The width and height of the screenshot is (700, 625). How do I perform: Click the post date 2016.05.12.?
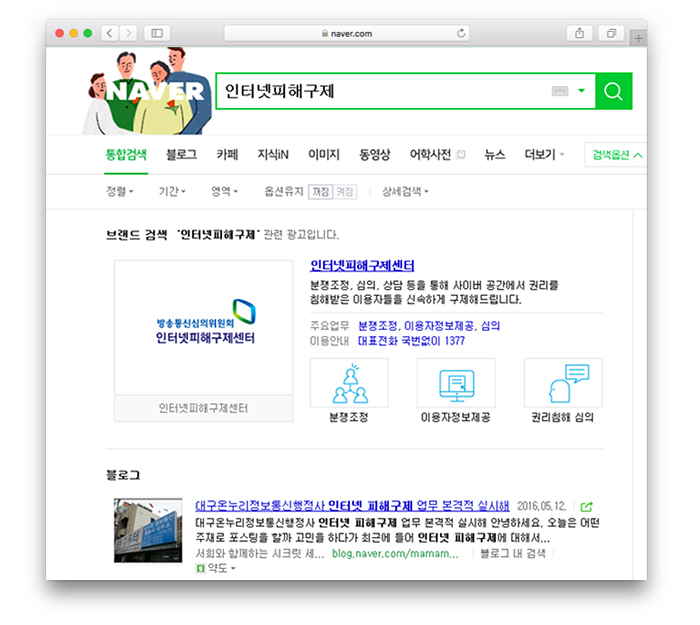pos(542,506)
